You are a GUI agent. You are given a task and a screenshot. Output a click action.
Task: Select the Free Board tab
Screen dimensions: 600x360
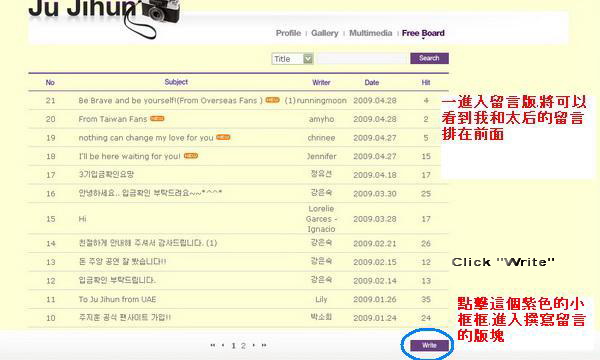click(423, 33)
